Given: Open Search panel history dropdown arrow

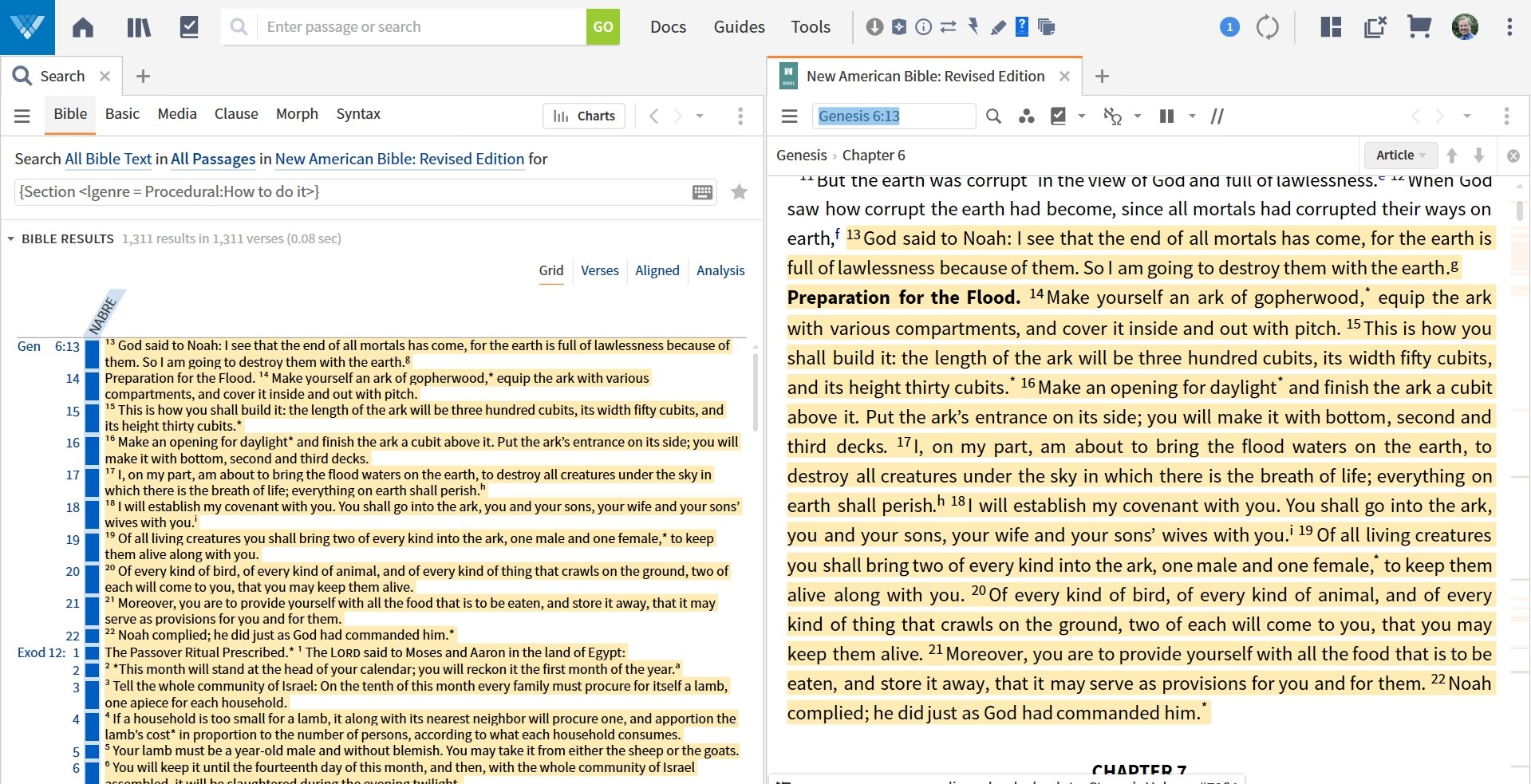Looking at the screenshot, I should pyautogui.click(x=700, y=116).
